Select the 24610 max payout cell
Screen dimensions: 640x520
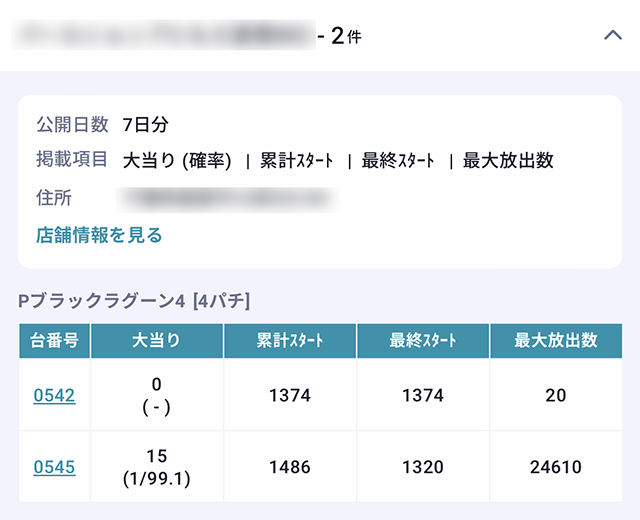556,467
